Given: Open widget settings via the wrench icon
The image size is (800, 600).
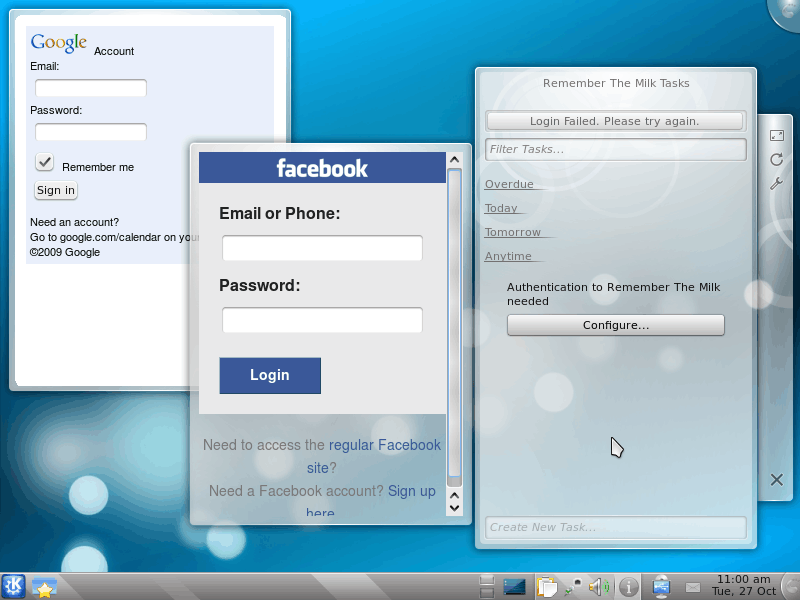Looking at the screenshot, I should (777, 184).
